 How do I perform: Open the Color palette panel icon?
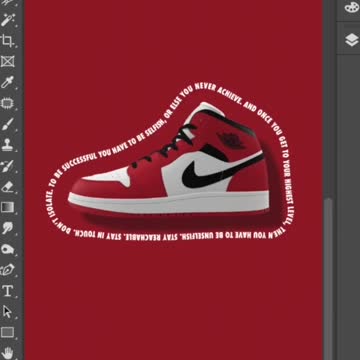(x=351, y=7)
